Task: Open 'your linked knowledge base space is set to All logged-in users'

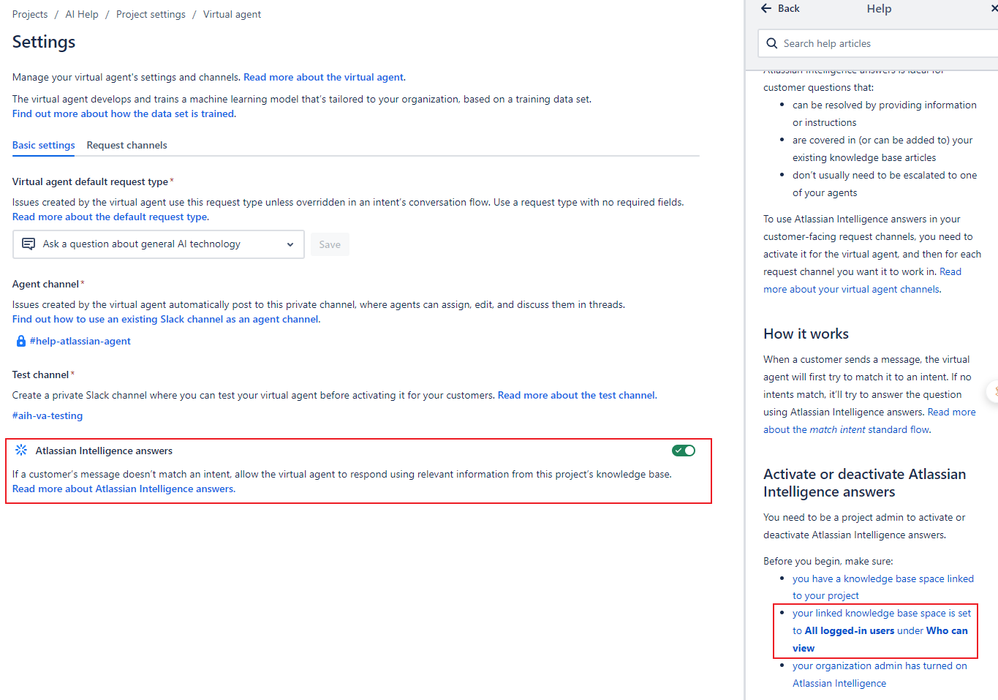Action: tap(882, 631)
